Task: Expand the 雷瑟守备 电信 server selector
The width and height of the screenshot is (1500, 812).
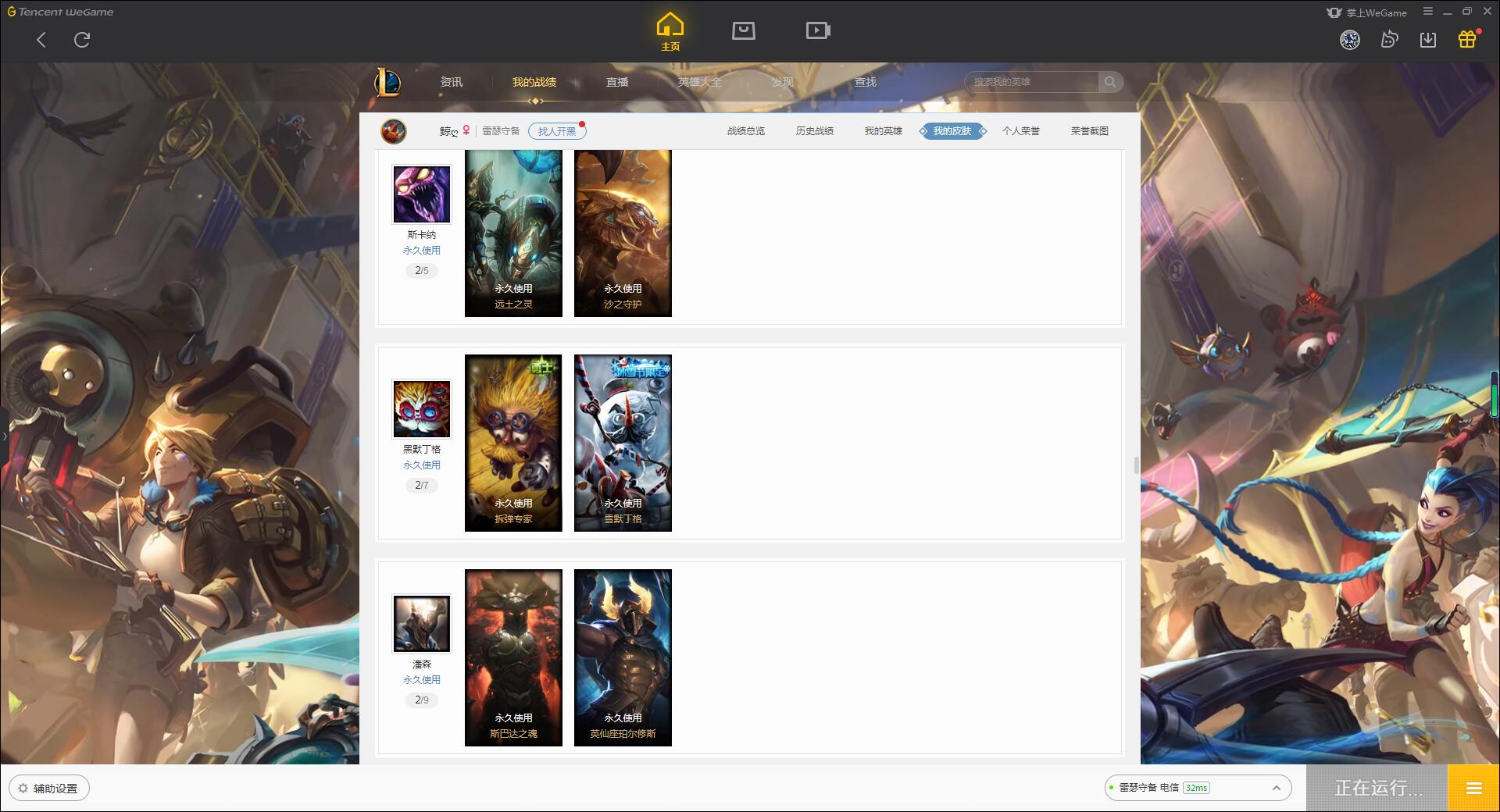Action: 1198,788
